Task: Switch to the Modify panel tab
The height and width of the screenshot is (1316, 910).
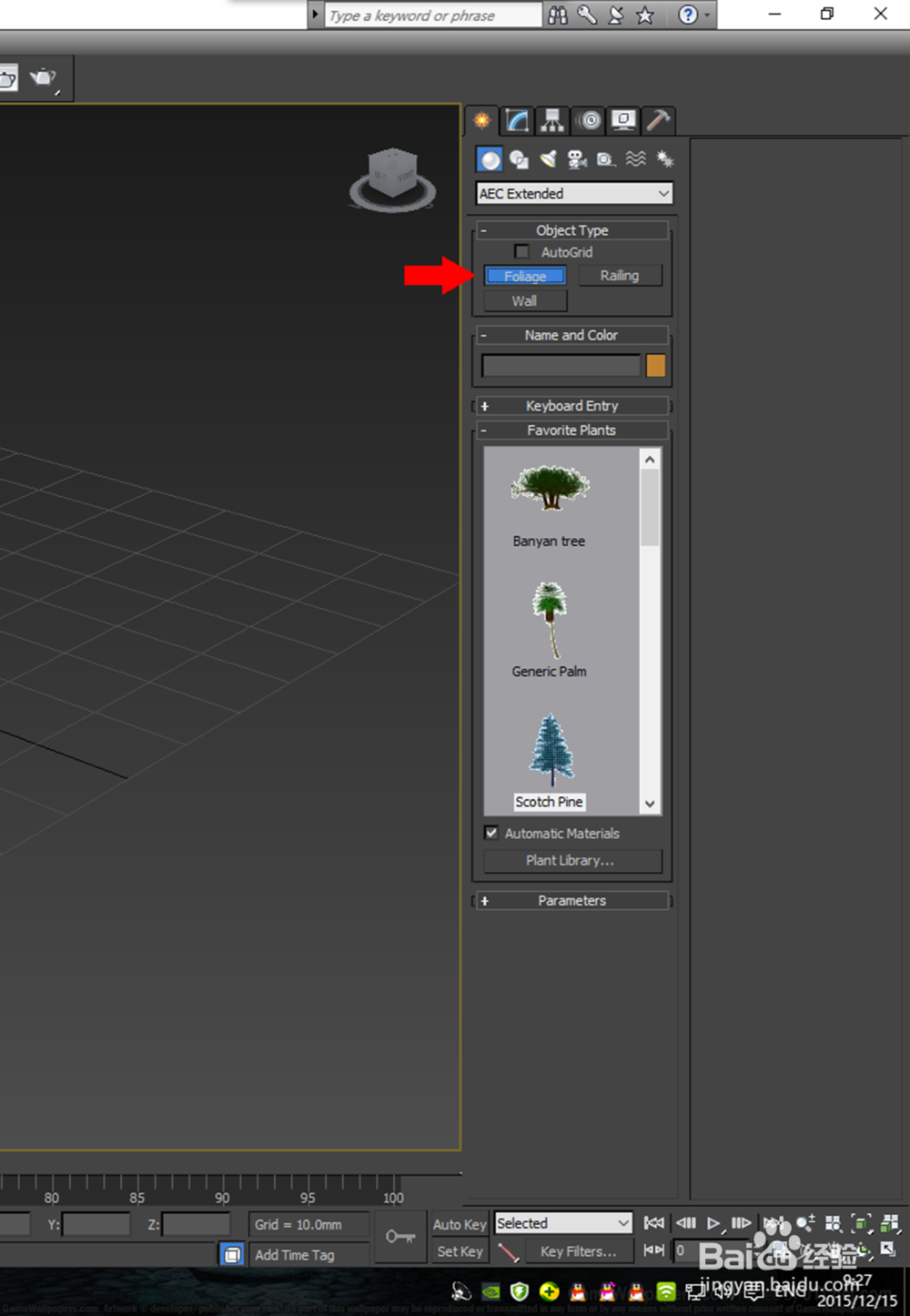Action: [517, 120]
